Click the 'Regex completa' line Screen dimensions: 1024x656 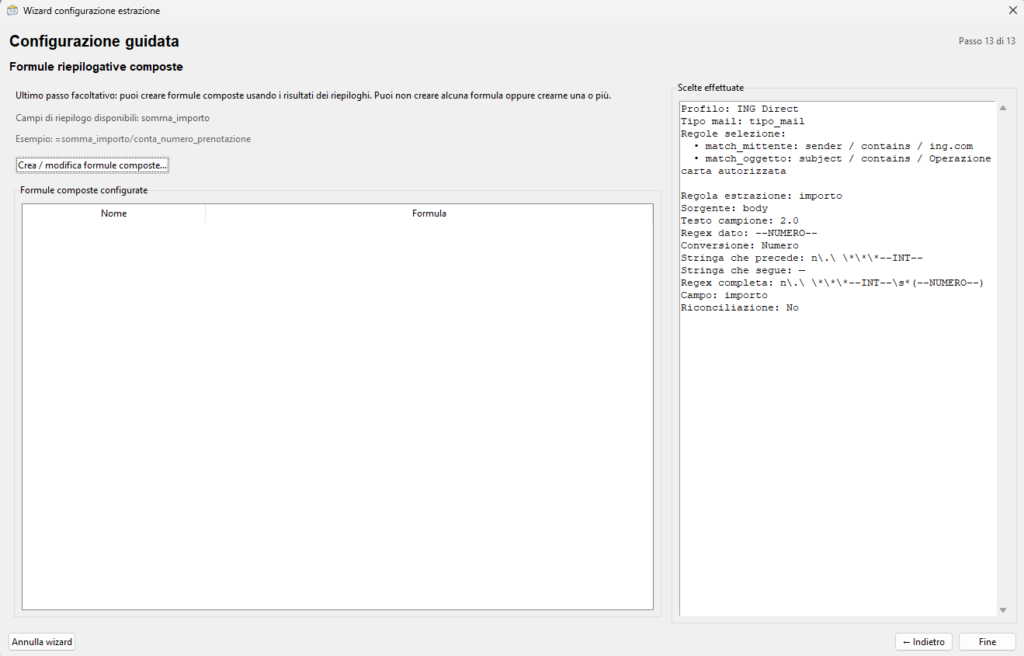pos(832,283)
